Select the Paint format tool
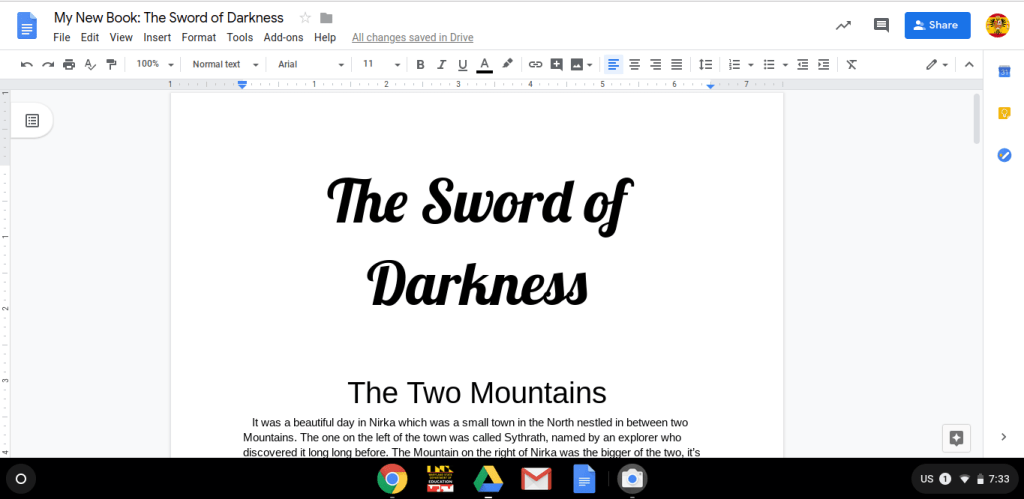1024x499 pixels. click(111, 65)
